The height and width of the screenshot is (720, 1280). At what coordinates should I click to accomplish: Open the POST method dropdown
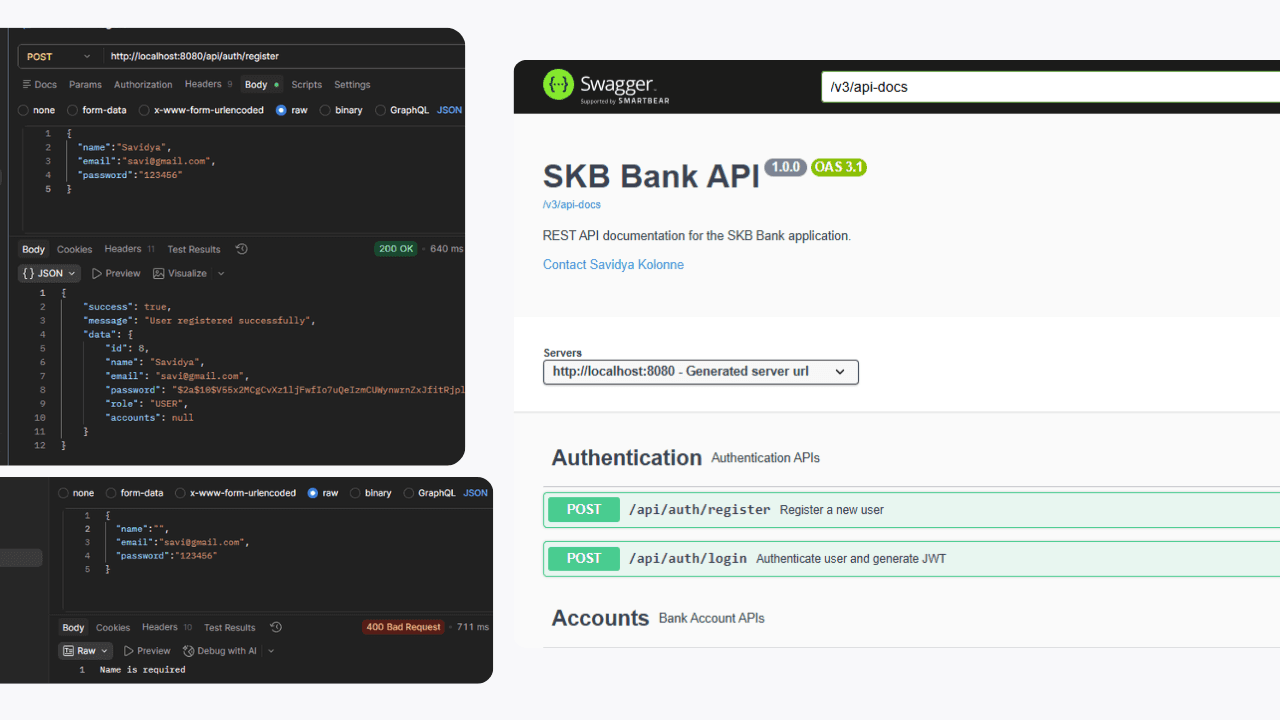(x=59, y=57)
